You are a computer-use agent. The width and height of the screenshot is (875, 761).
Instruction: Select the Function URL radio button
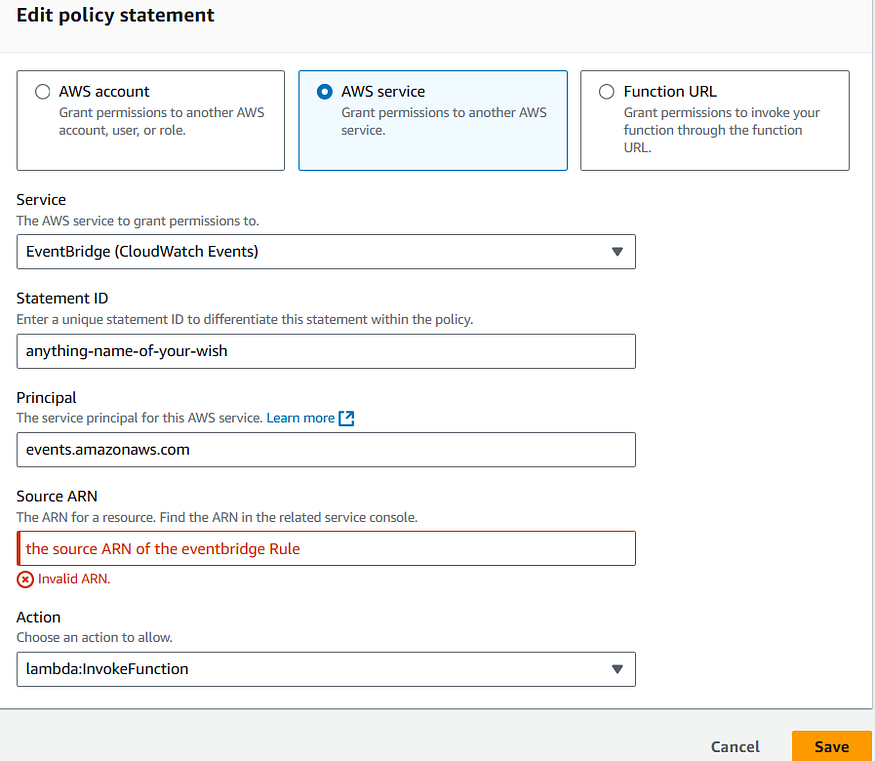click(607, 91)
